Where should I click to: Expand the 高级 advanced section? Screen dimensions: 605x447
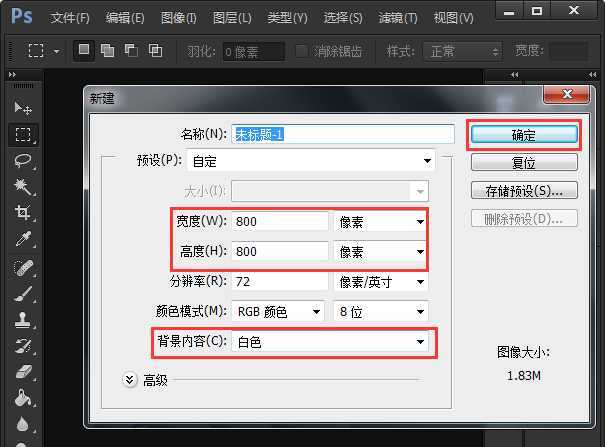[x=130, y=379]
